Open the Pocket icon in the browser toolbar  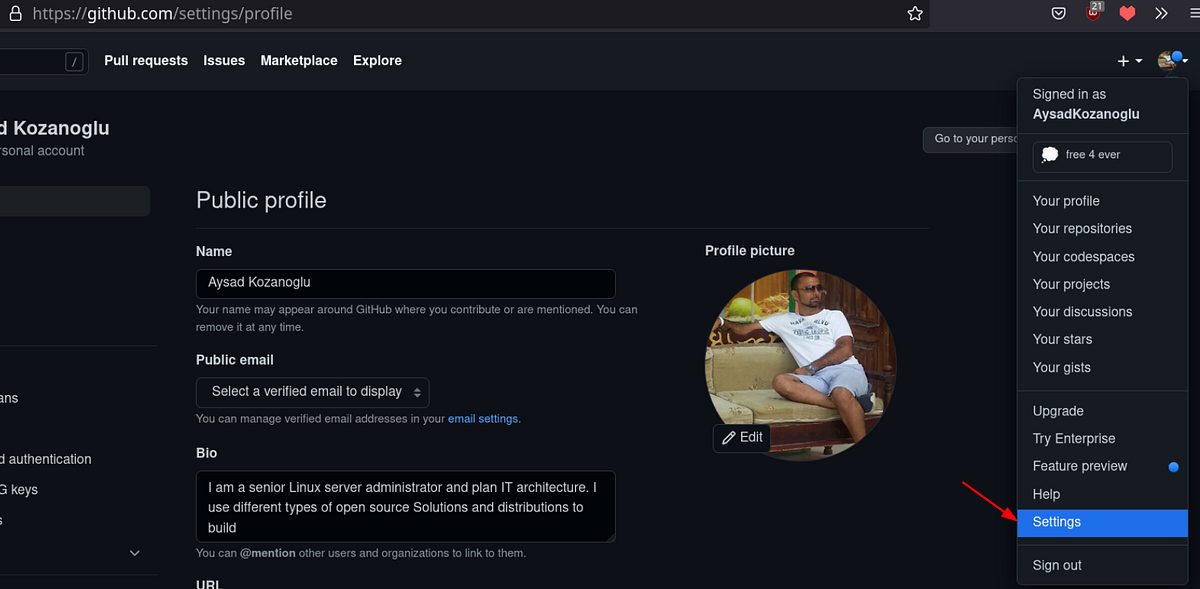[1058, 13]
